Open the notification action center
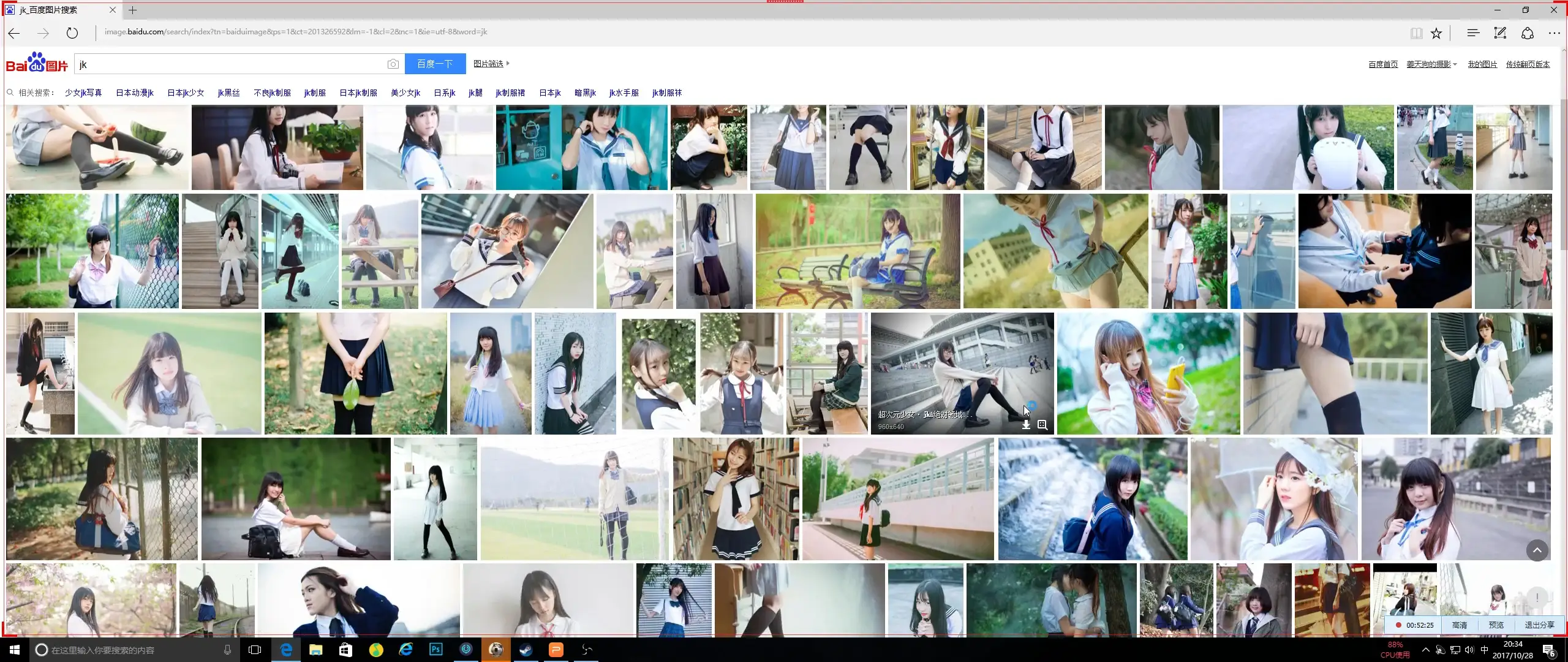Image resolution: width=1568 pixels, height=662 pixels. coord(1549,650)
